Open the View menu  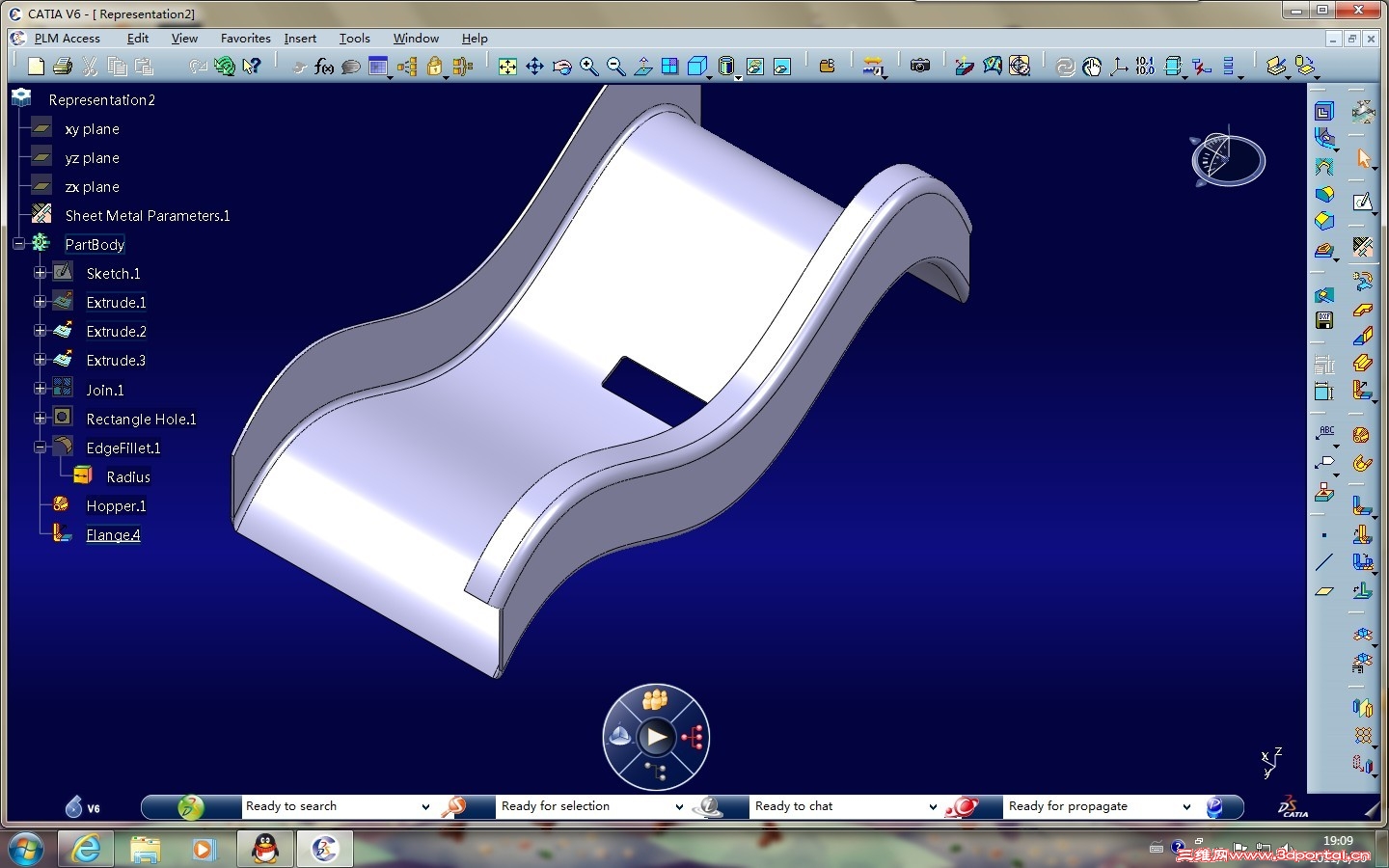(184, 39)
